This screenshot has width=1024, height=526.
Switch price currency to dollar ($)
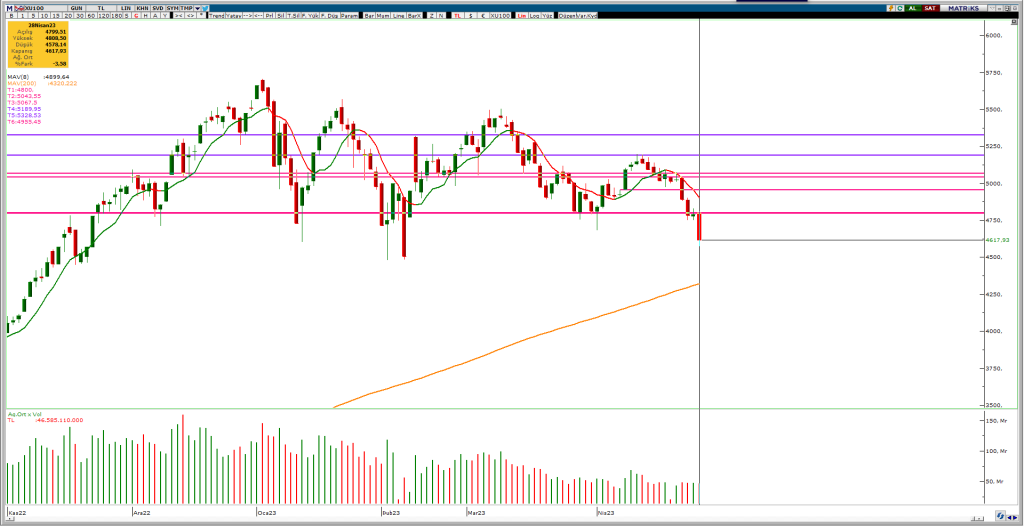tap(471, 16)
